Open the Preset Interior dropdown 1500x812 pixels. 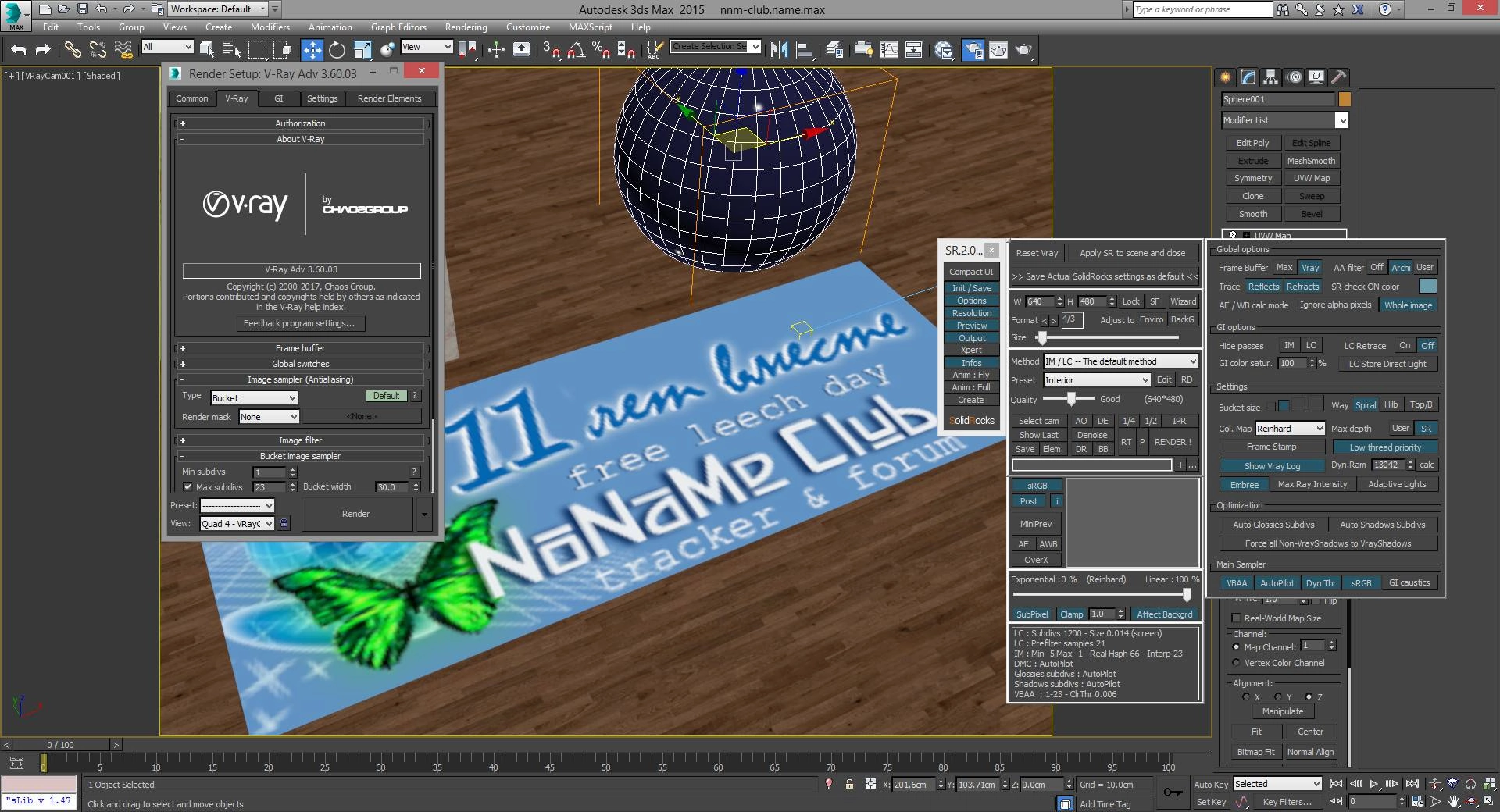(x=1097, y=380)
